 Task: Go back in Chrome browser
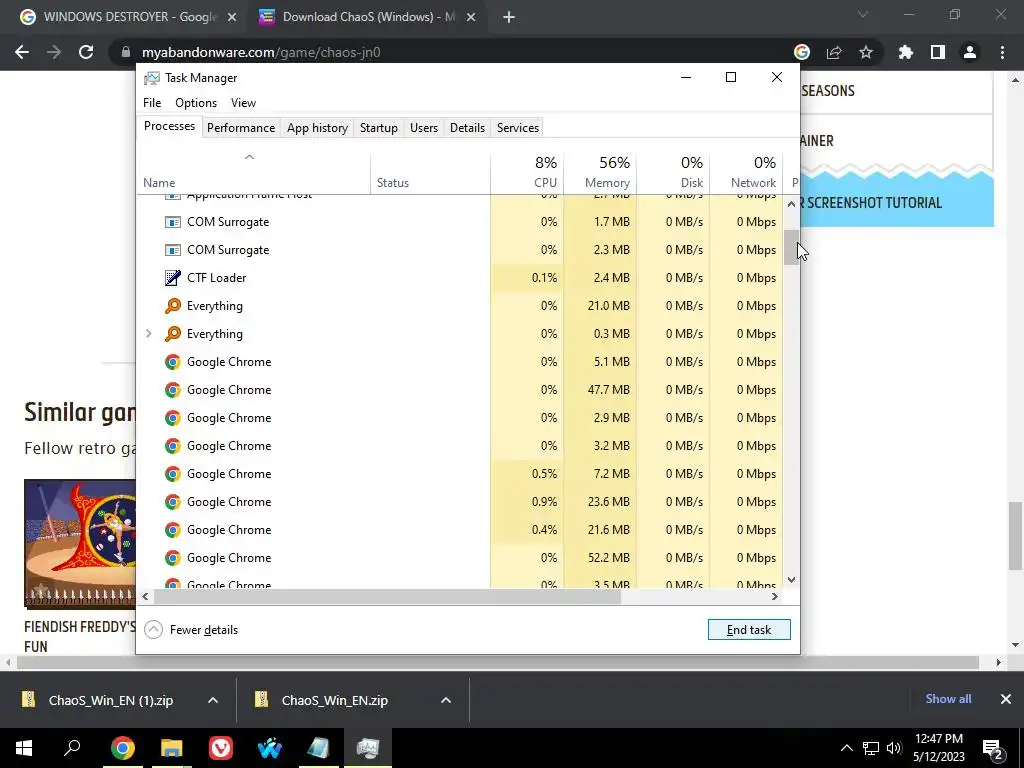coord(22,52)
